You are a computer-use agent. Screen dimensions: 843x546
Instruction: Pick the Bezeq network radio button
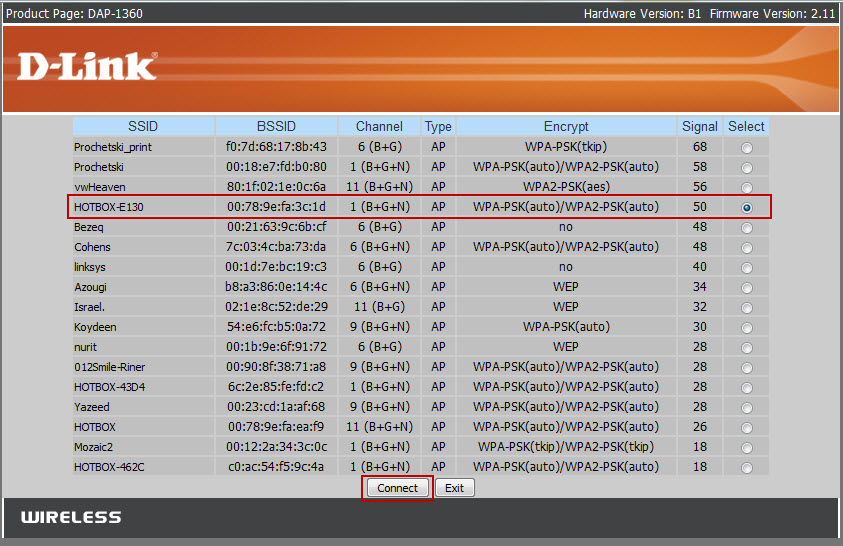coord(746,227)
